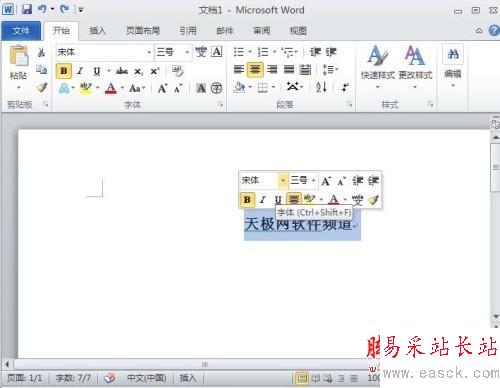This screenshot has height=388, width=500.
Task: Grow font in the mini toolbar
Action: (x=326, y=181)
